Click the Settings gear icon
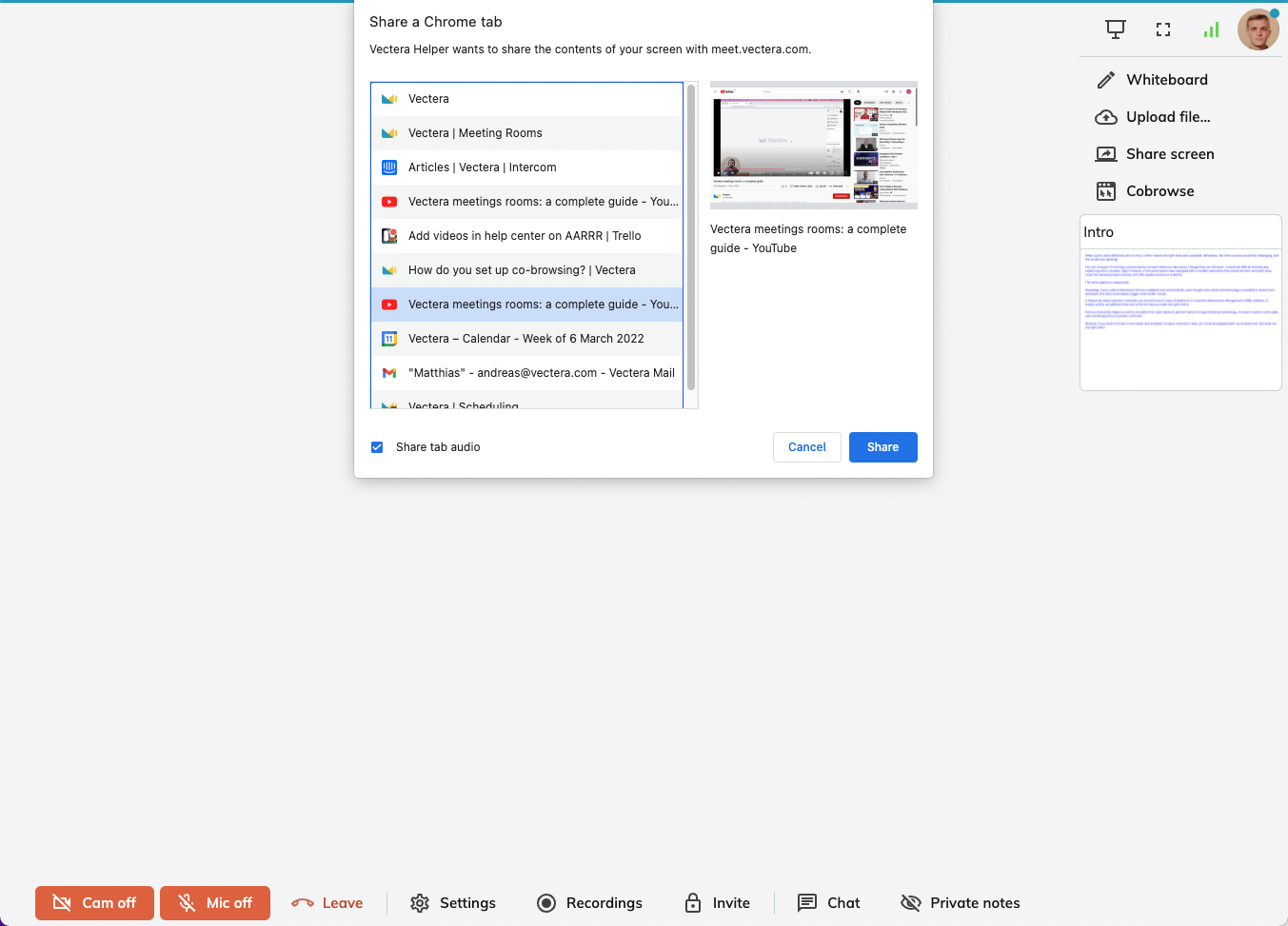Viewport: 1288px width, 926px height. [x=420, y=903]
